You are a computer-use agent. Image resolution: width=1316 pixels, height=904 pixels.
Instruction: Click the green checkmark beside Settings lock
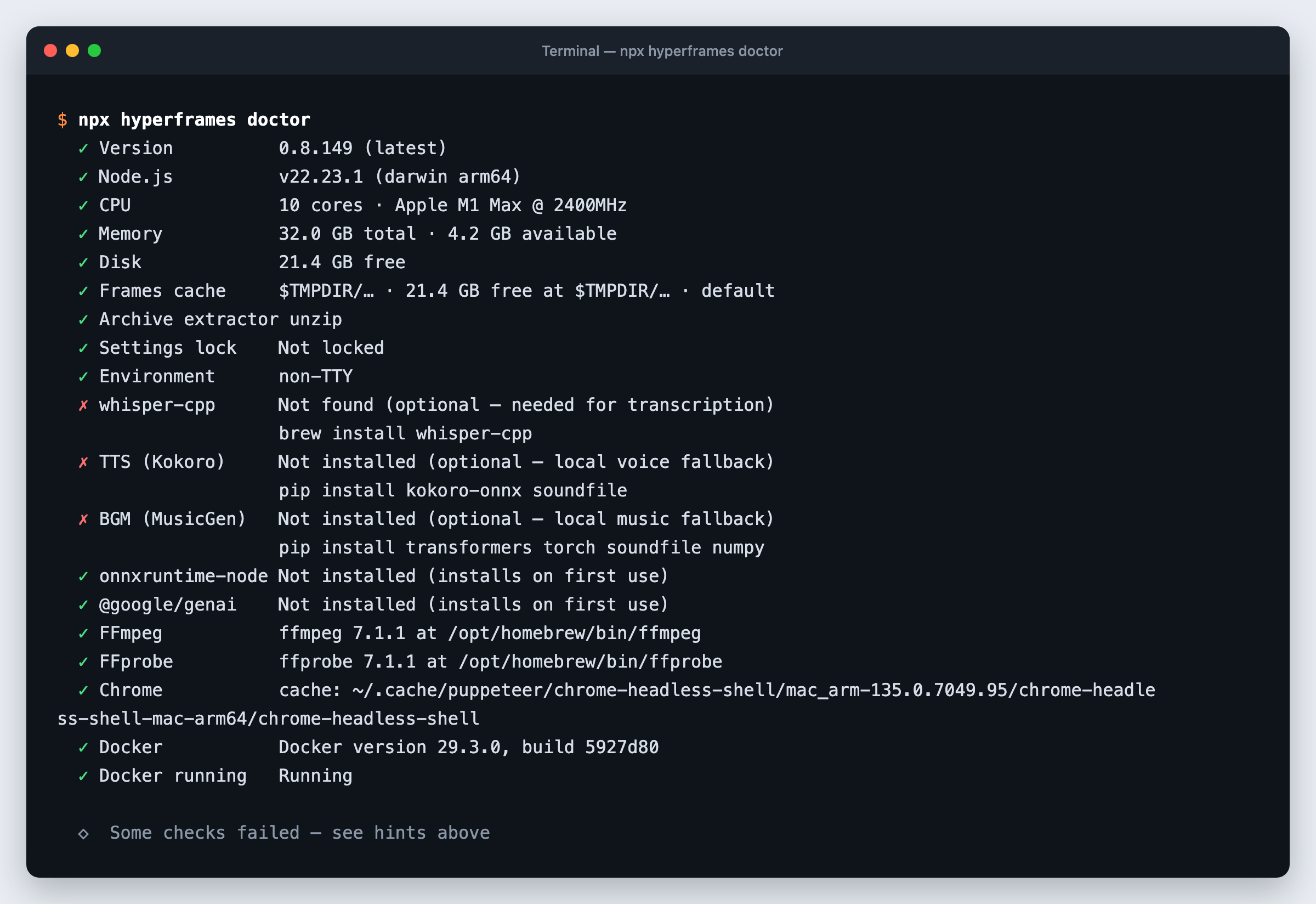click(x=83, y=348)
